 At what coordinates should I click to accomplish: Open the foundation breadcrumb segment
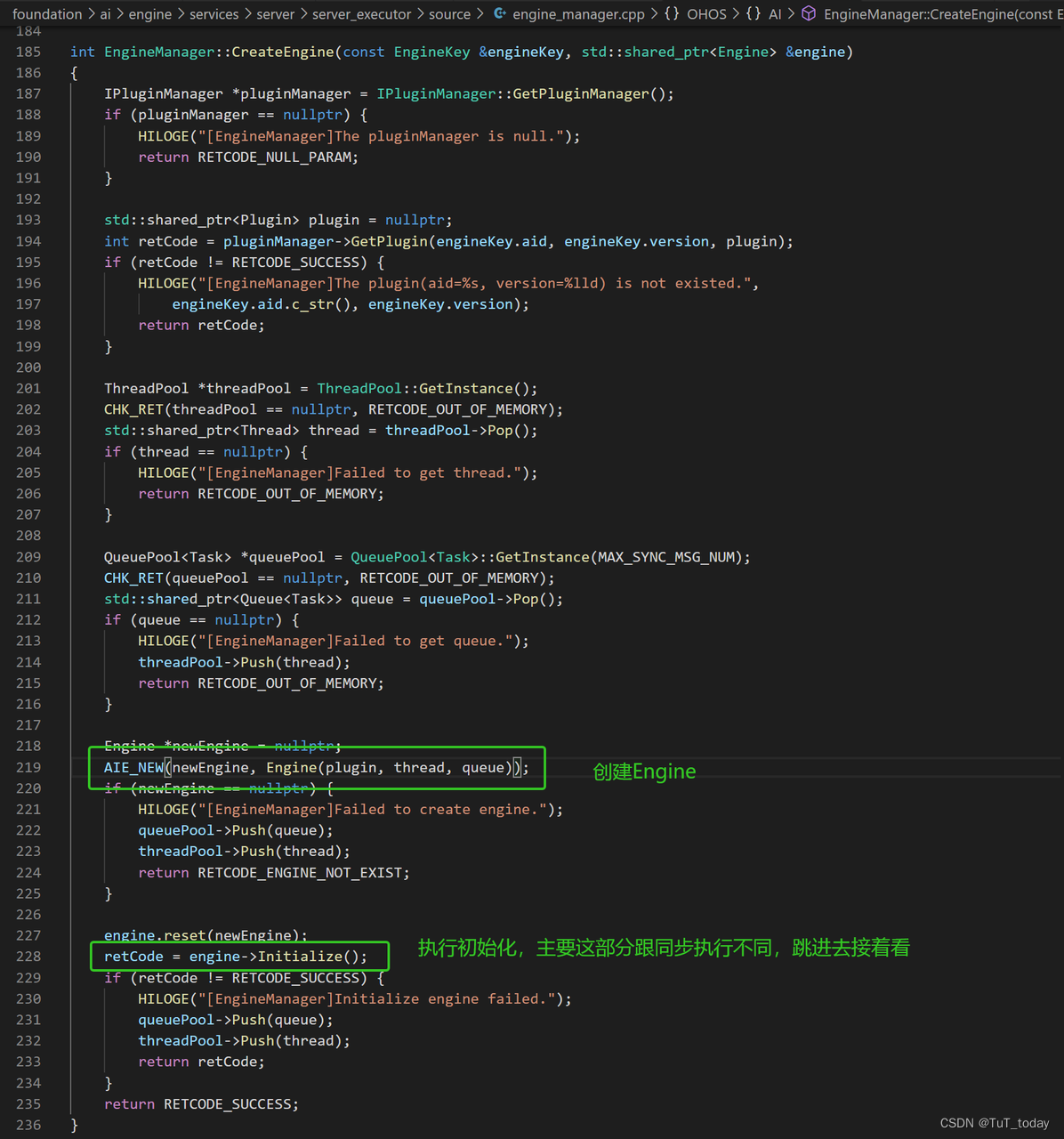pyautogui.click(x=47, y=14)
